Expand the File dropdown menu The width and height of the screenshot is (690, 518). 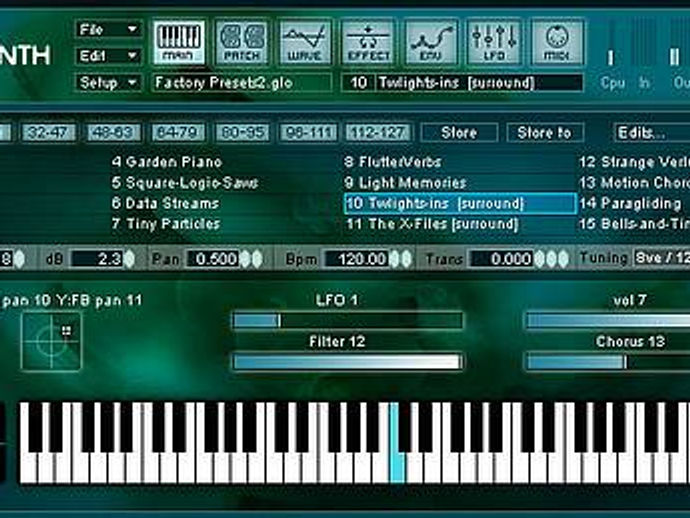108,29
